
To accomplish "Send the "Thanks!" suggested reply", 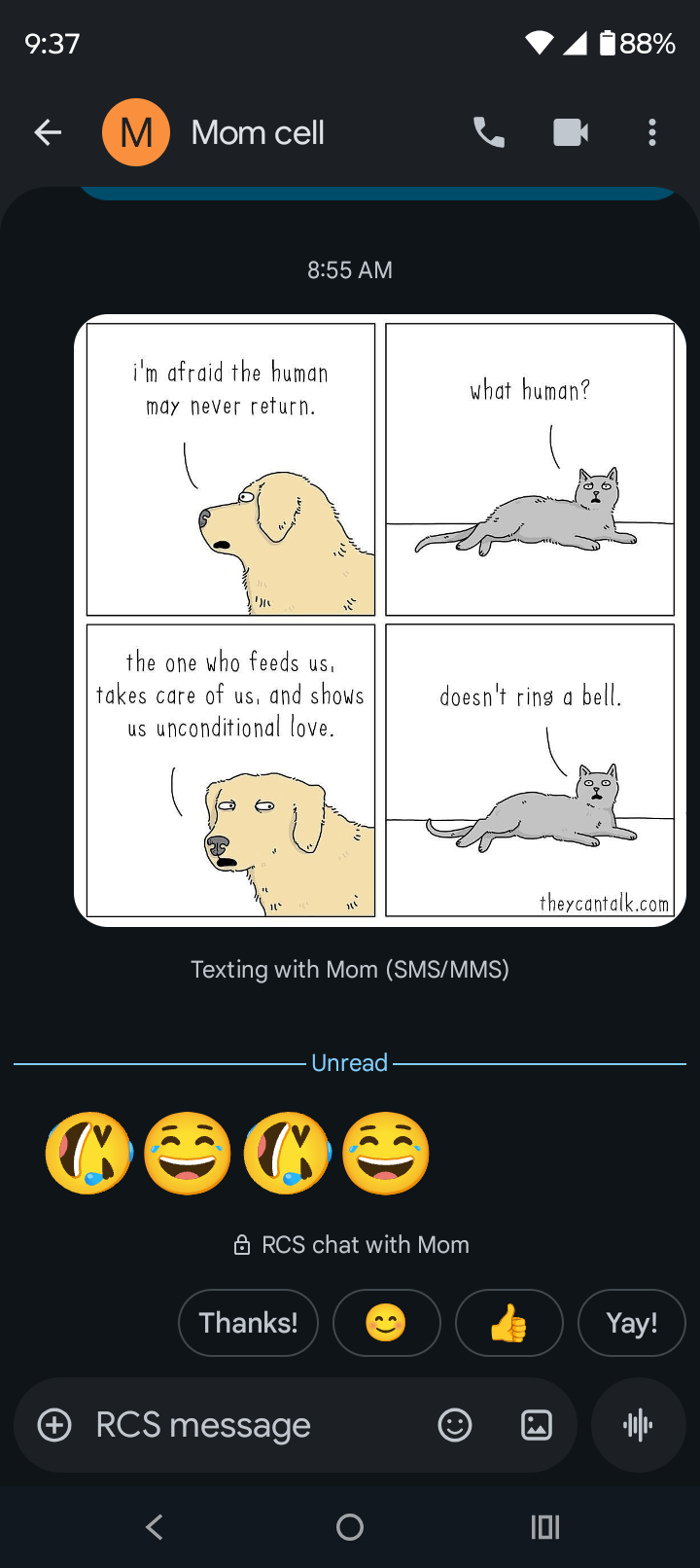I will 248,1323.
